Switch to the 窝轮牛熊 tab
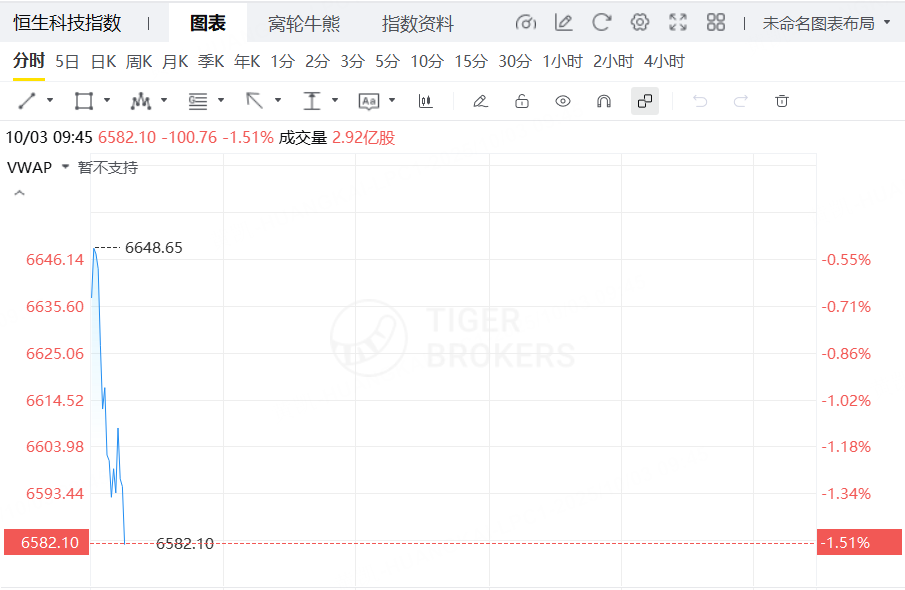Image resolution: width=905 pixels, height=590 pixels. pos(304,23)
